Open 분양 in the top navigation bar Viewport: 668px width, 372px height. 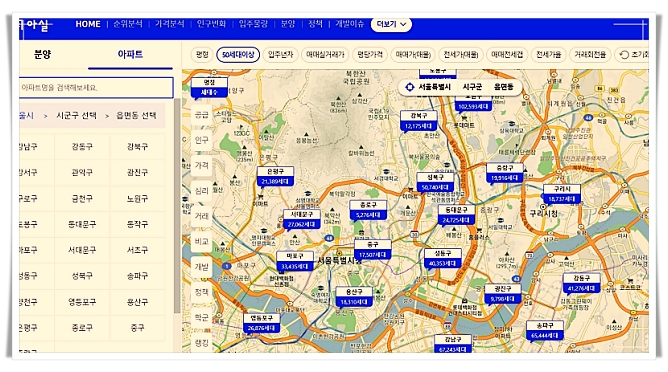pos(288,24)
